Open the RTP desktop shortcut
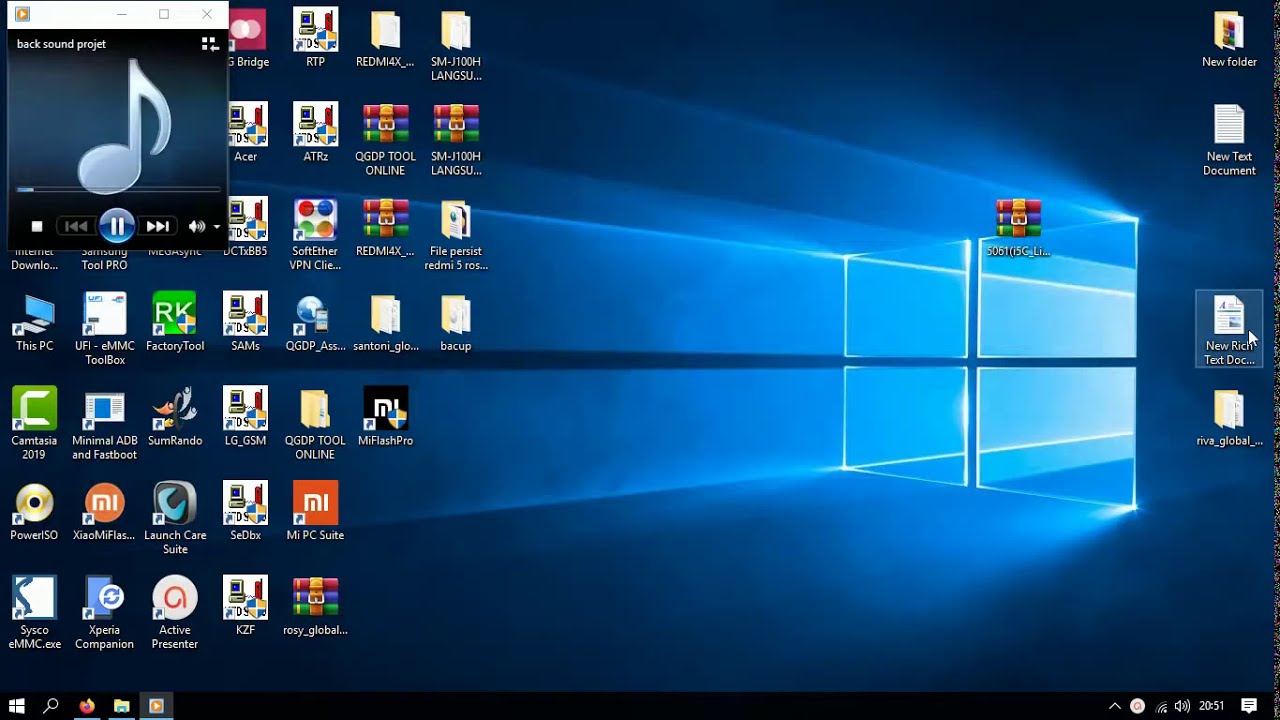Image resolution: width=1280 pixels, height=720 pixels. (315, 39)
